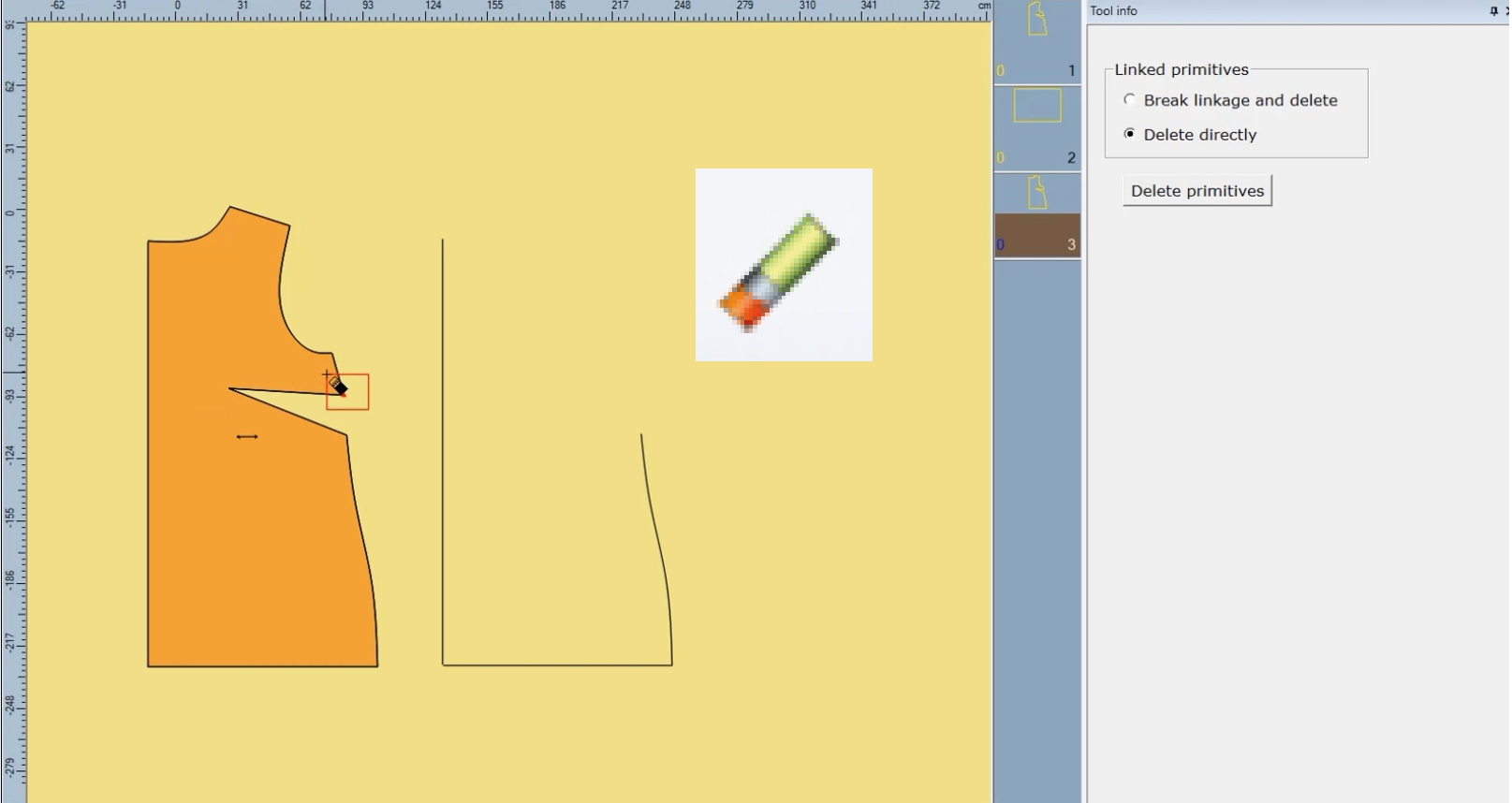Click the eraser cursor at dart tip

coord(336,384)
